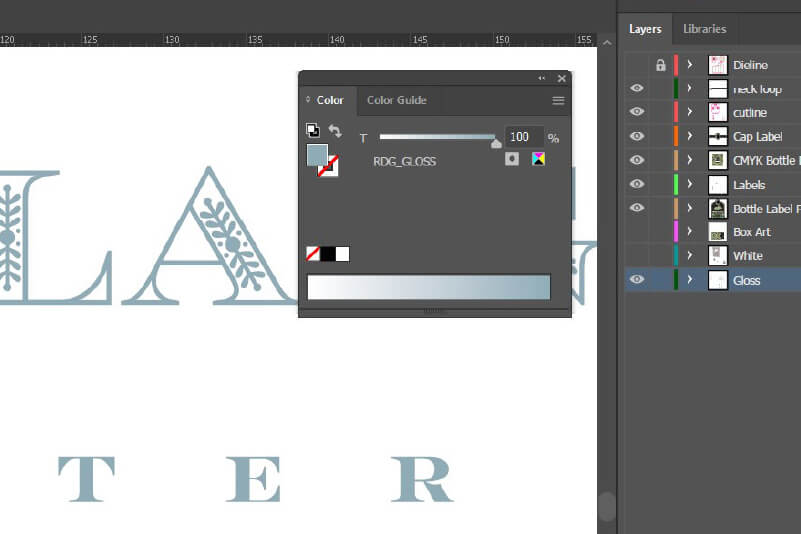The image size is (801, 534).
Task: Select the neck loop layer by name
Action: (757, 89)
